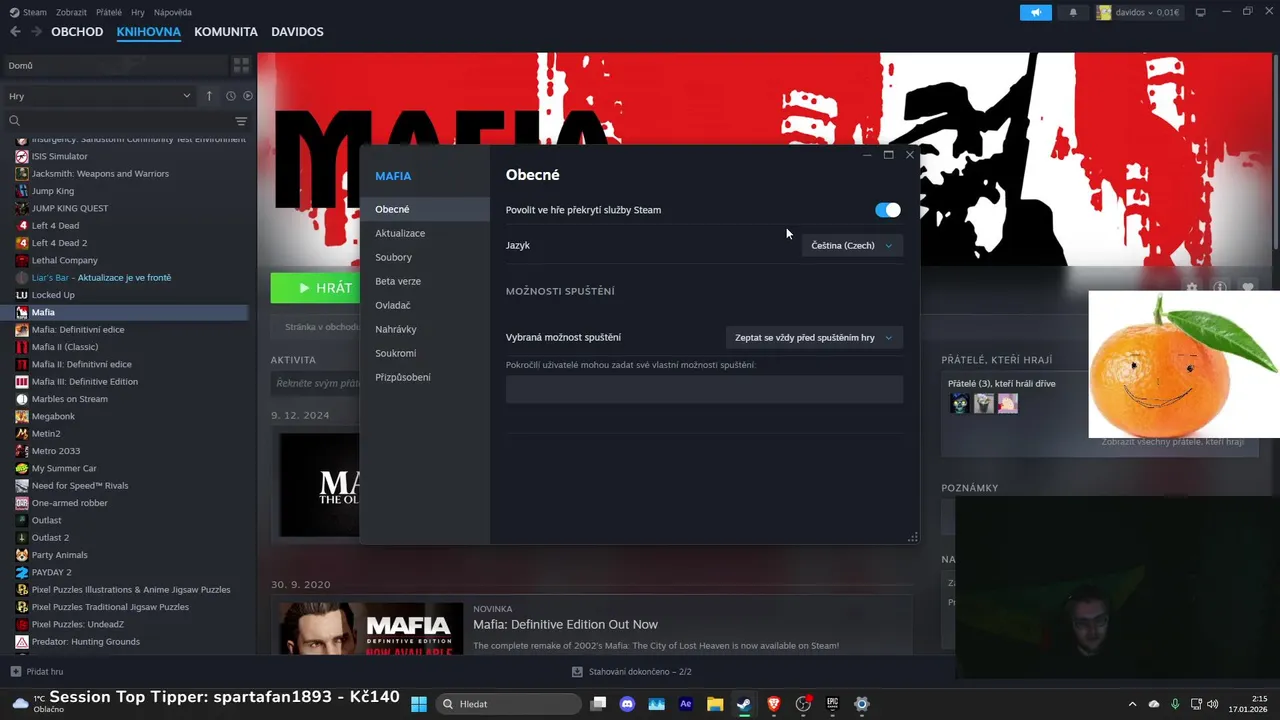
Task: Open the Přizpůsobení settings tab
Action: point(403,377)
